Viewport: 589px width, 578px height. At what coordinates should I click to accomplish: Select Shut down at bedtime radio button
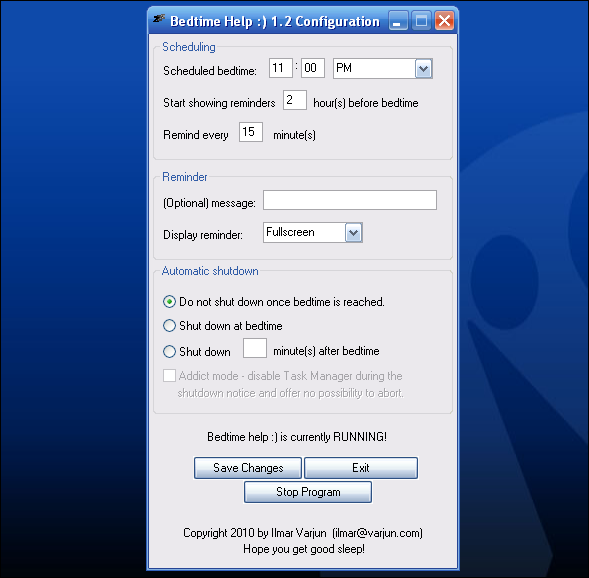[169, 326]
